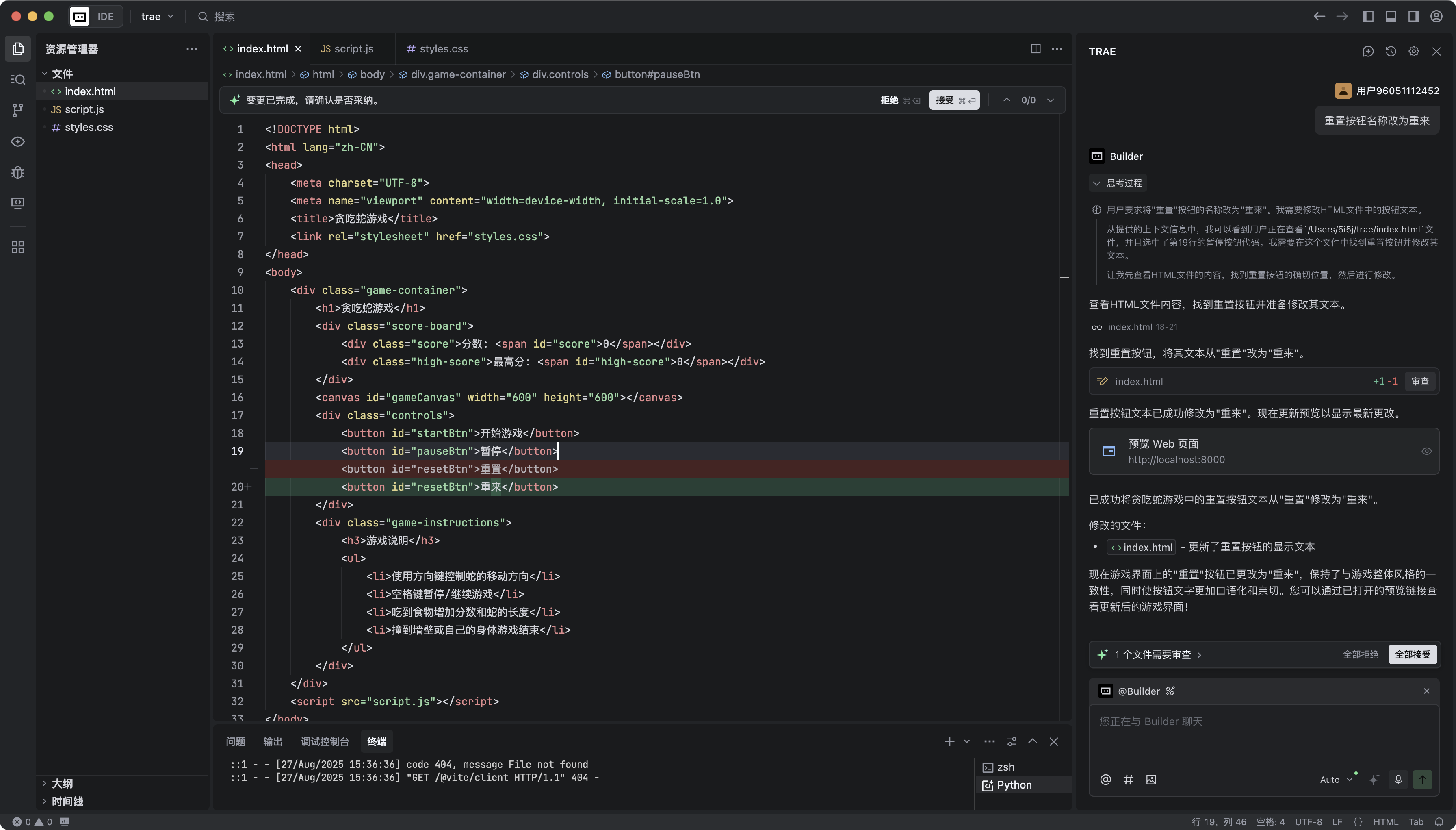Select script.js in the file tree
The height and width of the screenshot is (830, 1456).
coord(122,109)
